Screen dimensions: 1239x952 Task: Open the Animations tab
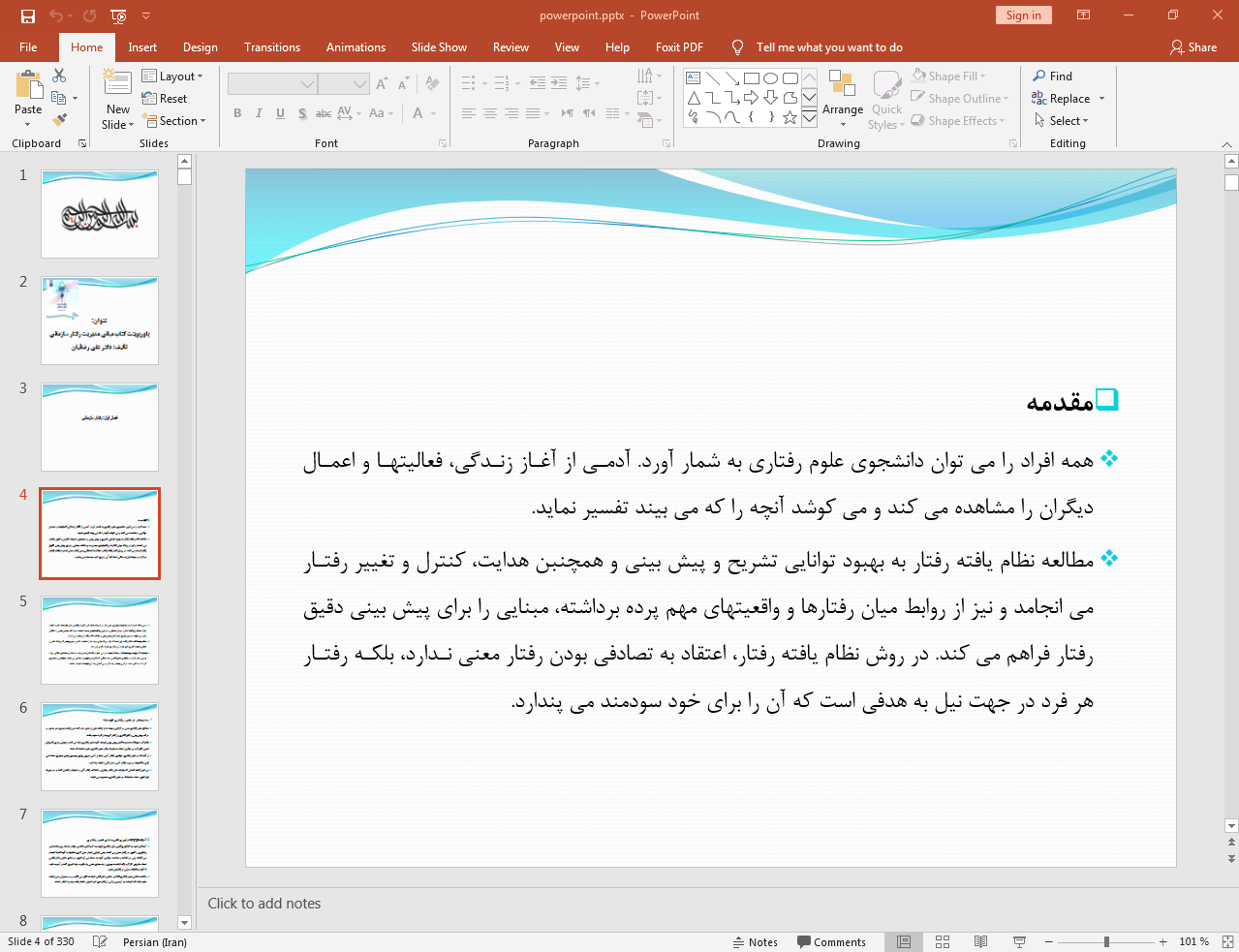356,46
